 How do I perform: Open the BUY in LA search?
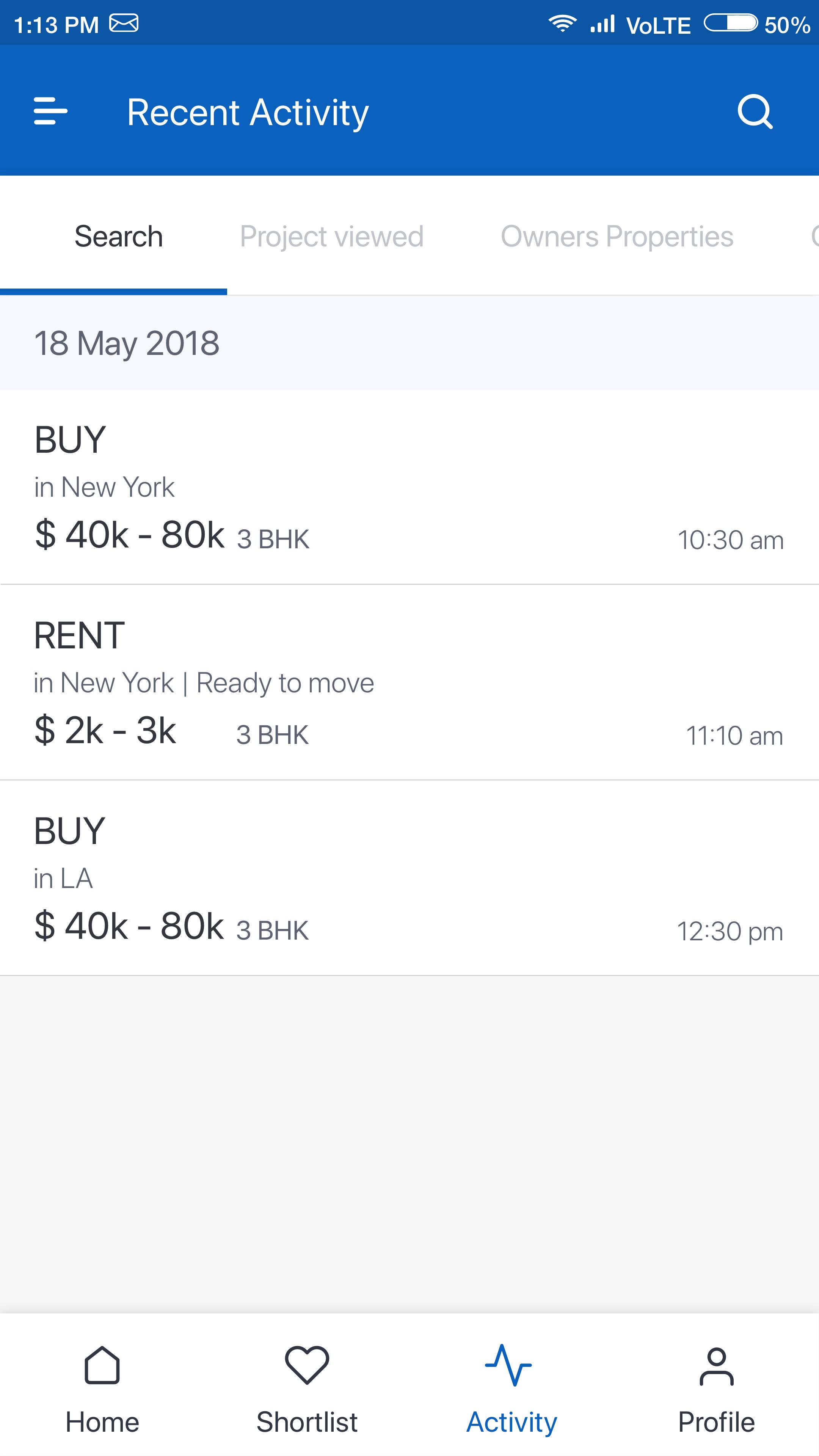coord(409,879)
